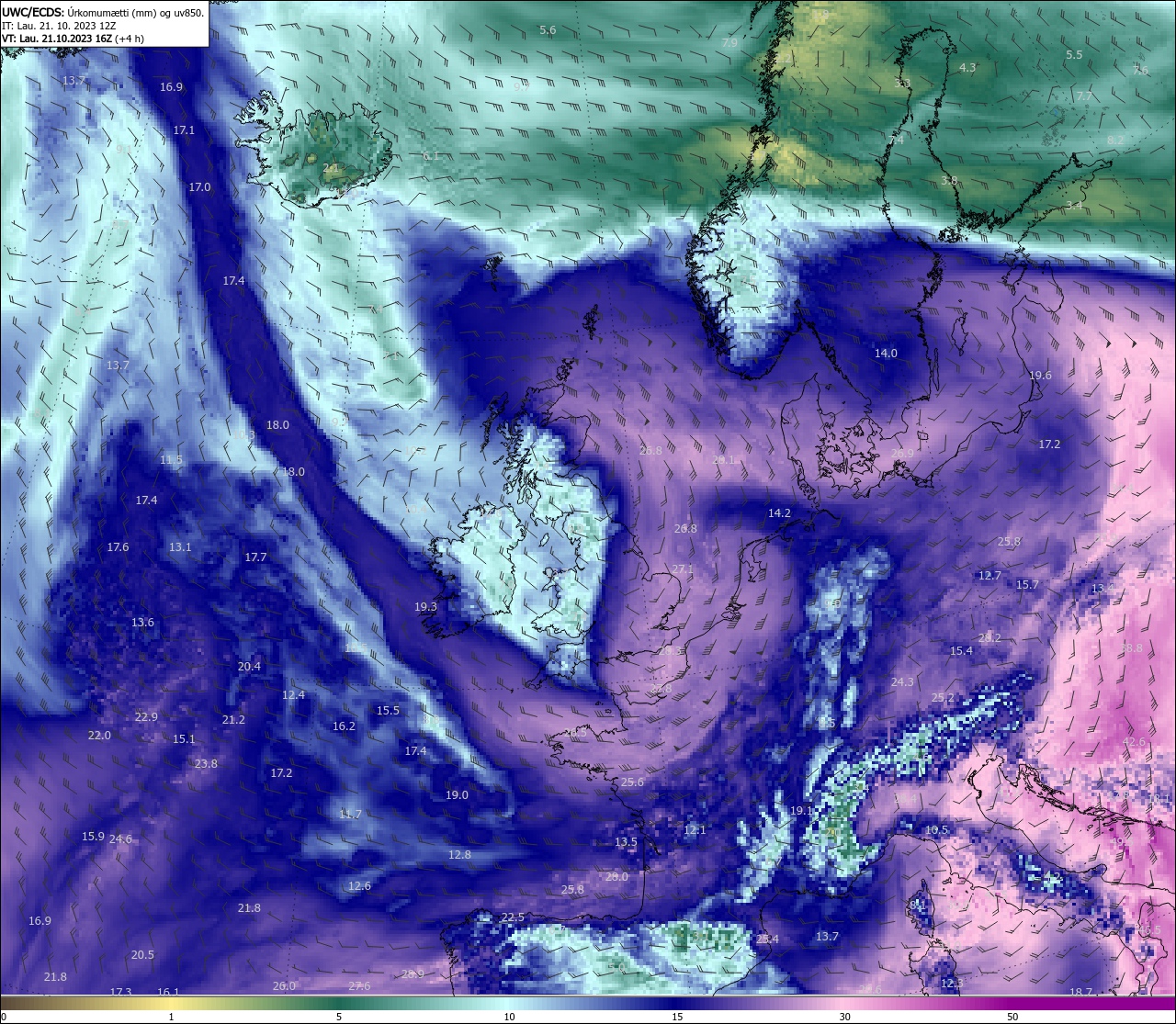Image resolution: width=1176 pixels, height=1024 pixels.
Task: Click the 12.3 value near Sardinia
Action: click(952, 983)
